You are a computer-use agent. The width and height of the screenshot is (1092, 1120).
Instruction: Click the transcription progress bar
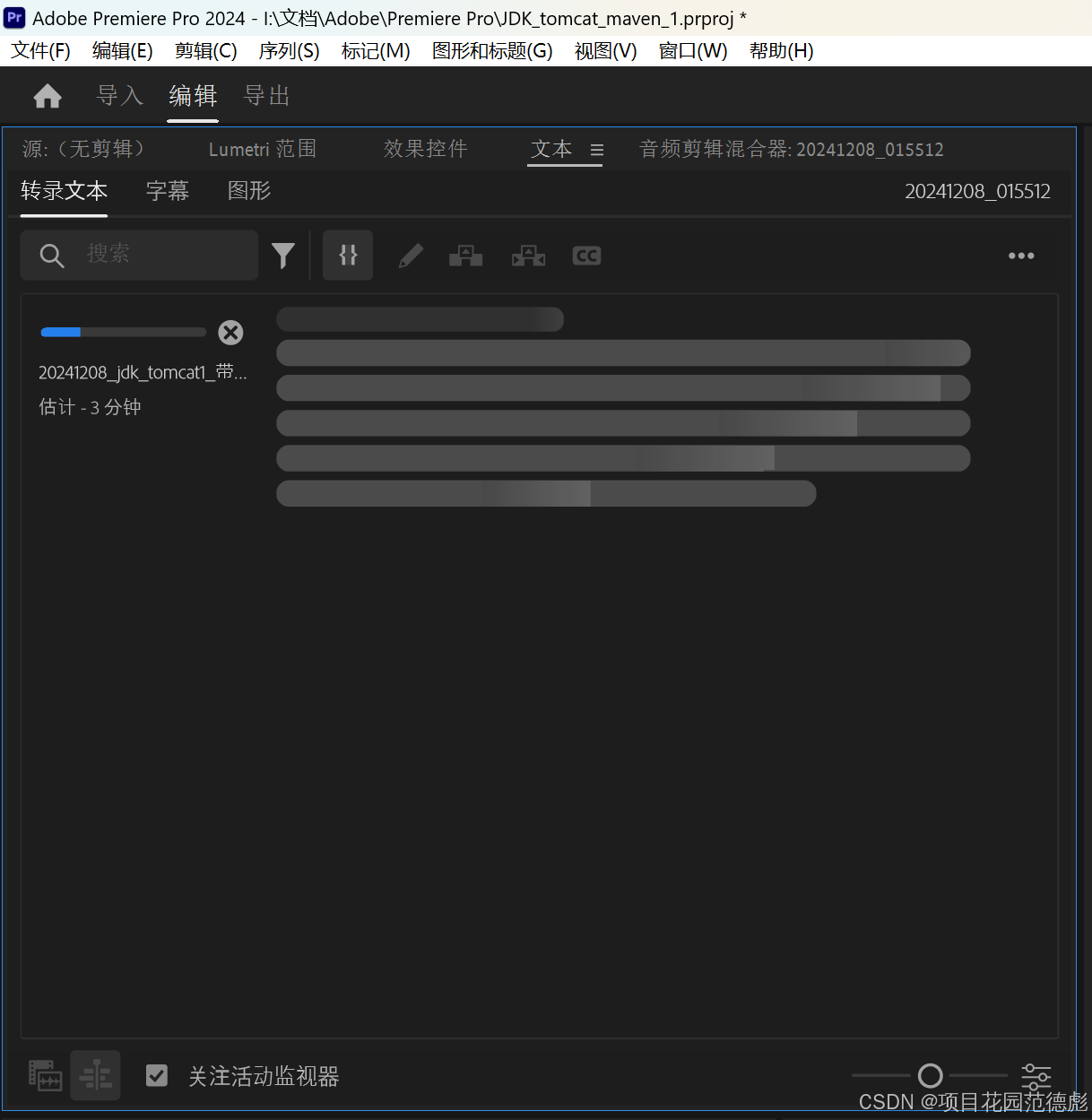[124, 333]
